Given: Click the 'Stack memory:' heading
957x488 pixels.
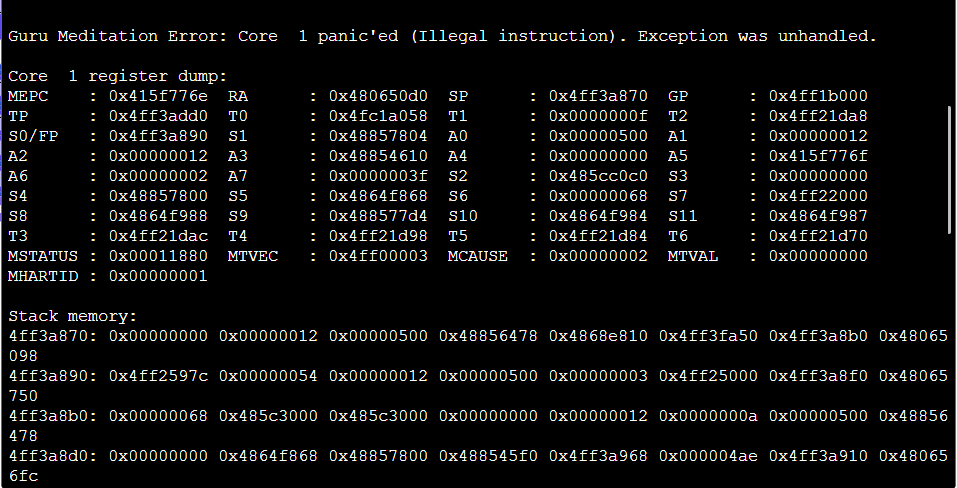Looking at the screenshot, I should pyautogui.click(x=73, y=317).
